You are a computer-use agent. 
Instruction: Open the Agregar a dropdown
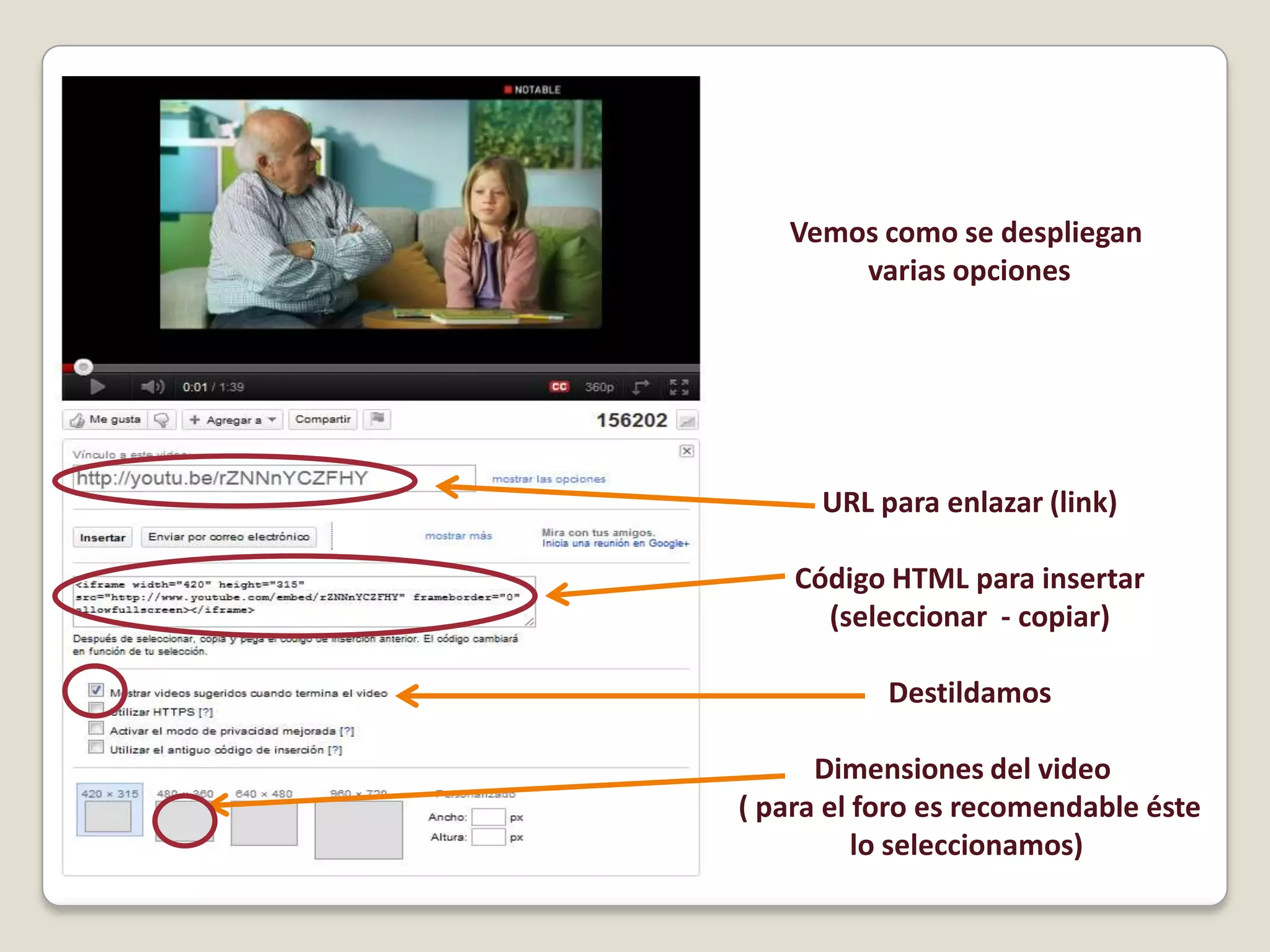pyautogui.click(x=233, y=420)
